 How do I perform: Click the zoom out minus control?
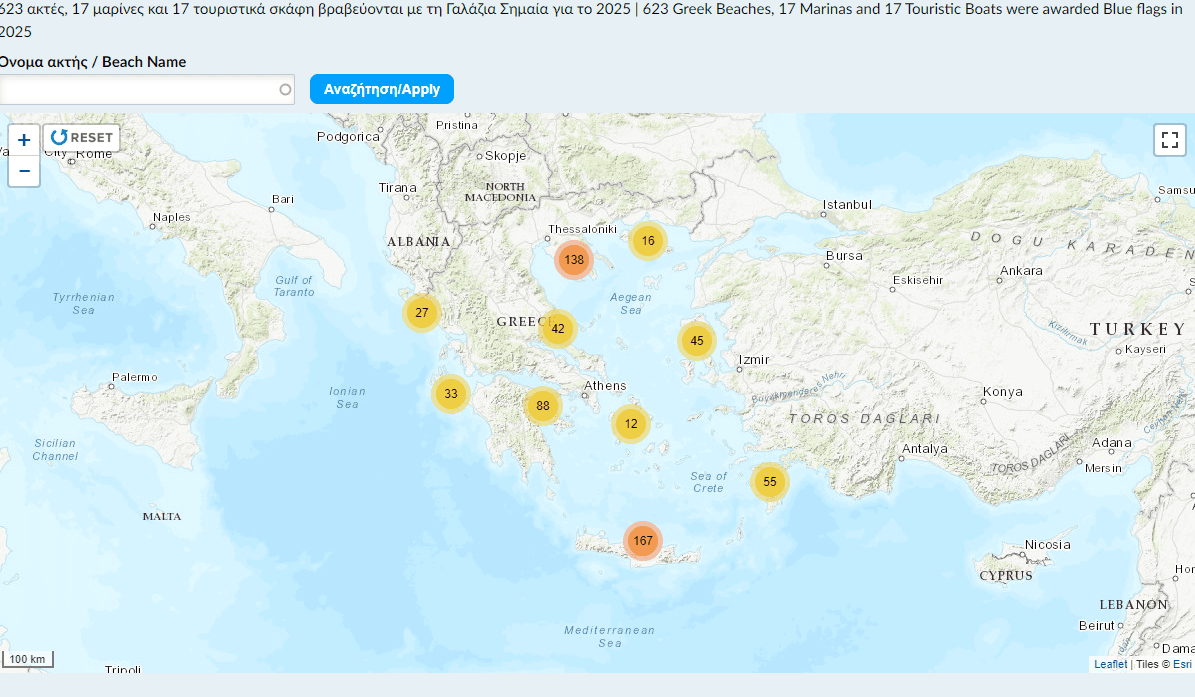point(23,171)
